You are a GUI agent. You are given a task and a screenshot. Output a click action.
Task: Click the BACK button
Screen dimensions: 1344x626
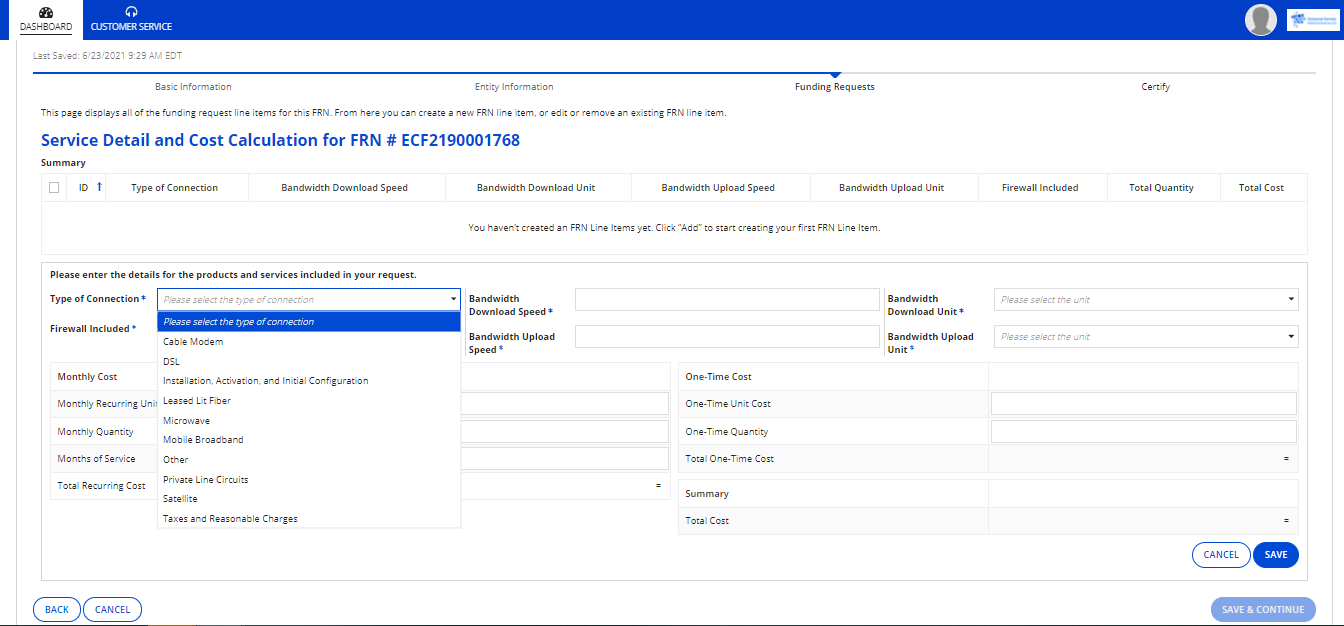tap(56, 609)
